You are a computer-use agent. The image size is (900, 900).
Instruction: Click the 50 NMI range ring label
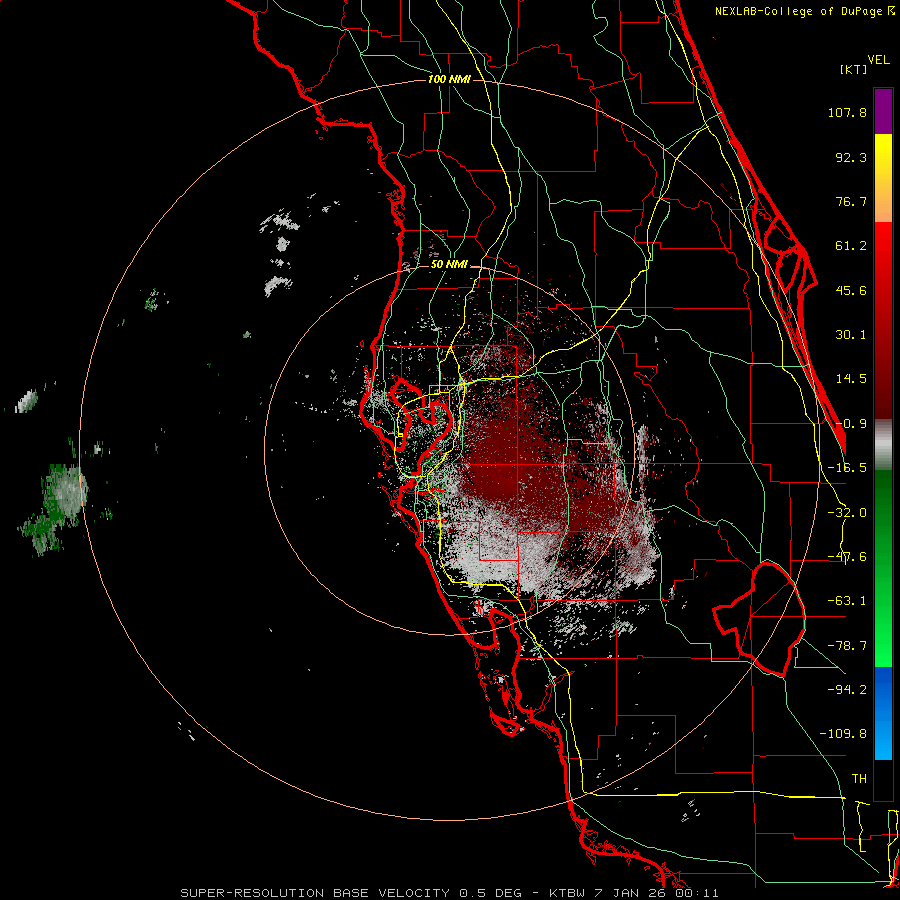449,264
